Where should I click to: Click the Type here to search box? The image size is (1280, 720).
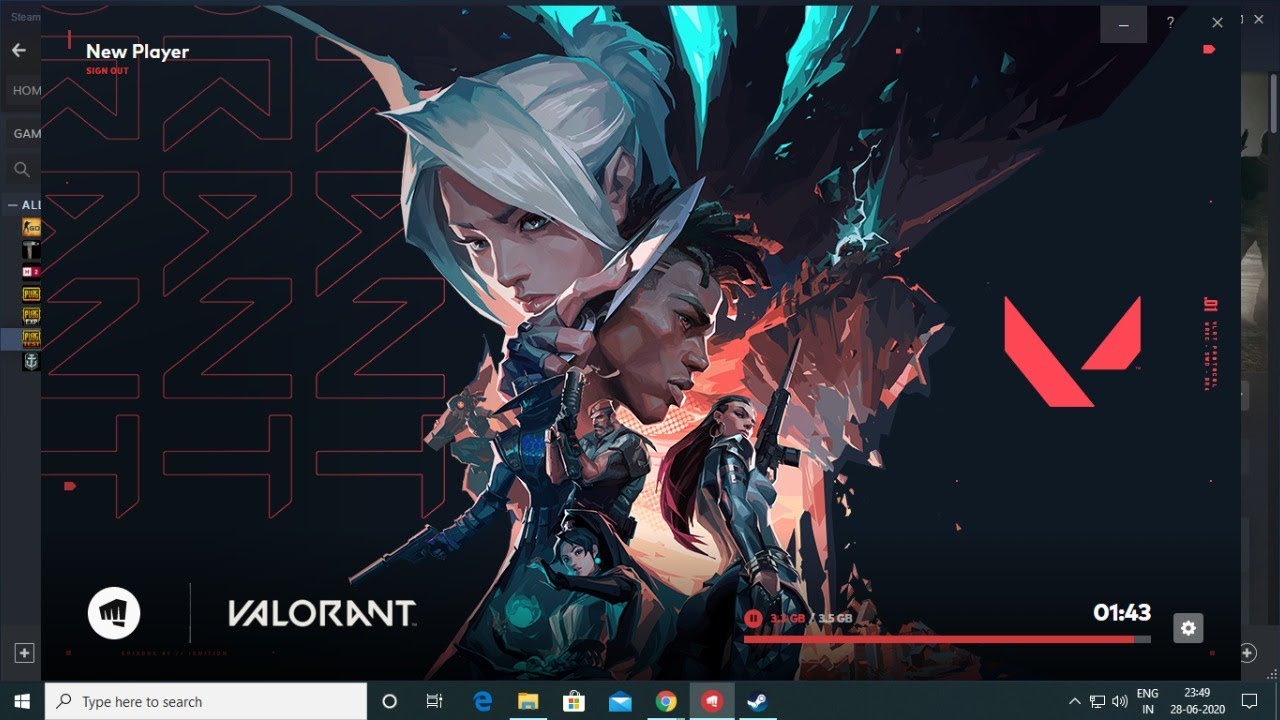(x=206, y=701)
